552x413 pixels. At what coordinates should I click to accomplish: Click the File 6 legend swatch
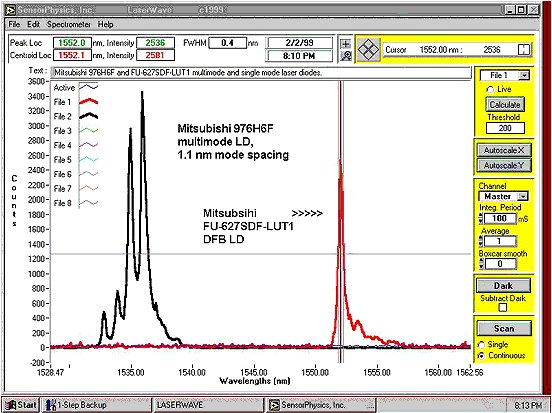coord(88,174)
